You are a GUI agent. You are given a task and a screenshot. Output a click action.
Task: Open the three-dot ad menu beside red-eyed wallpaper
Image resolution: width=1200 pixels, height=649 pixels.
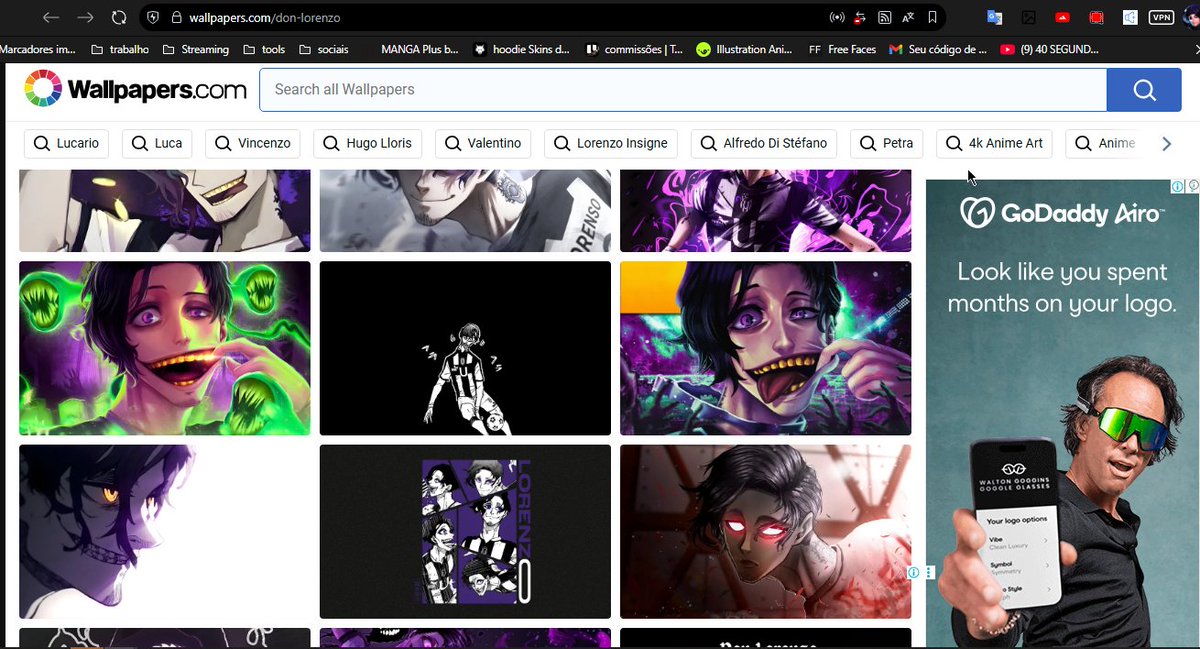tap(929, 573)
